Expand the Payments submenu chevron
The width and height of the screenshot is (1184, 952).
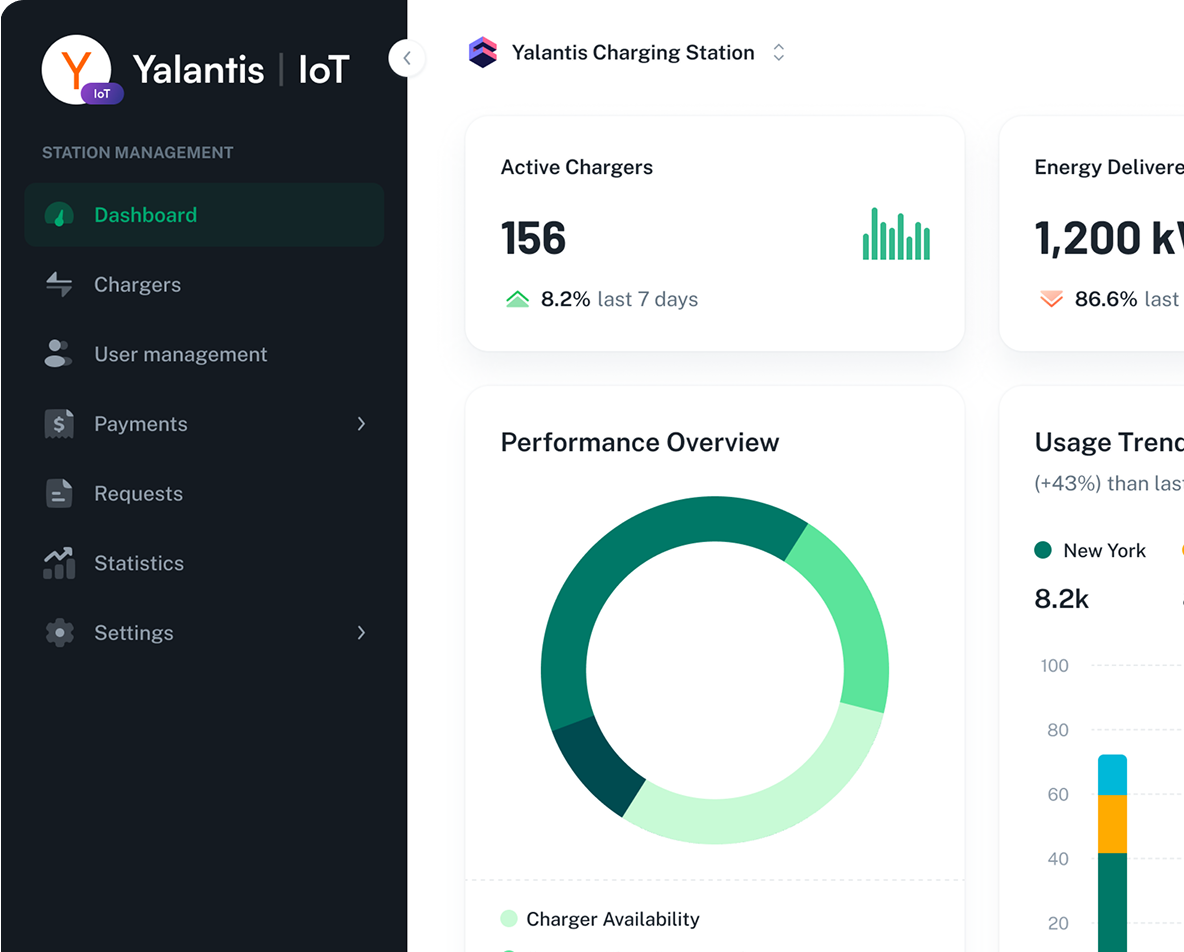pos(361,424)
